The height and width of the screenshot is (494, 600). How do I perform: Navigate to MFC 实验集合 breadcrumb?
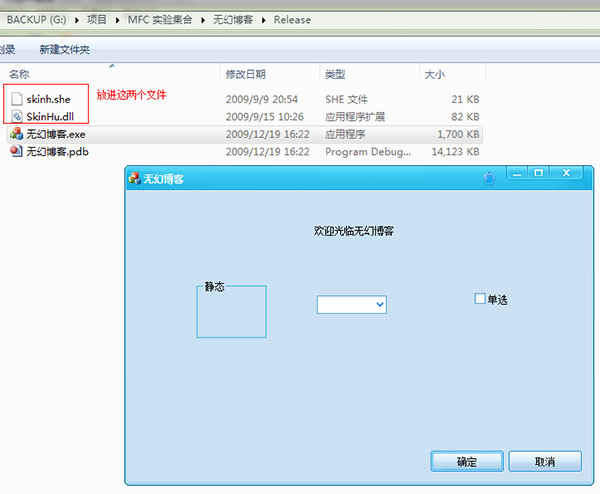tap(160, 20)
